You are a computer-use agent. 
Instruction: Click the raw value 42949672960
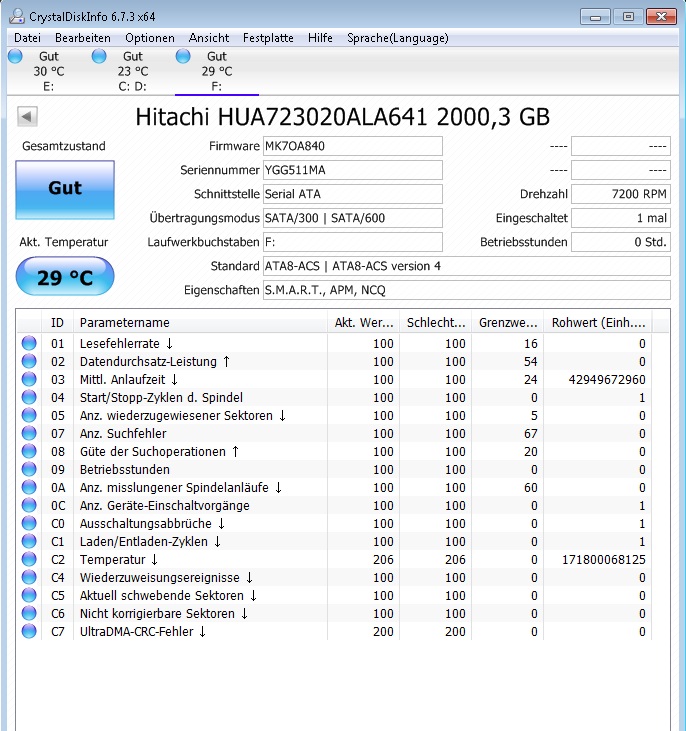pyautogui.click(x=607, y=379)
